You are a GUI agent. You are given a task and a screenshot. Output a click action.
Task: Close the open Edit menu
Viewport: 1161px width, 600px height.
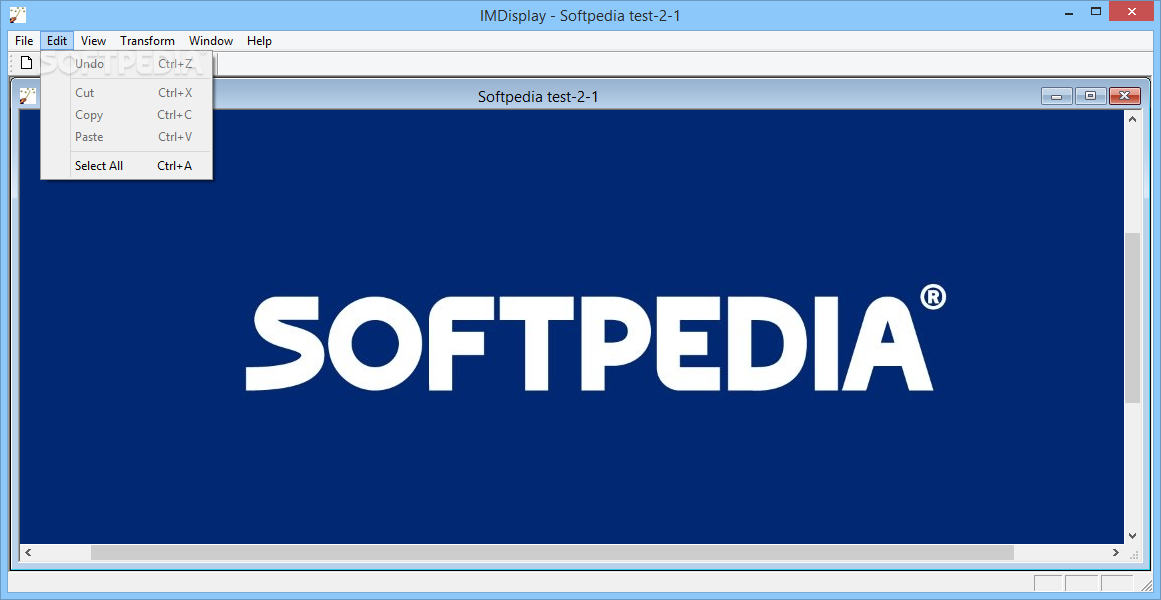click(57, 41)
